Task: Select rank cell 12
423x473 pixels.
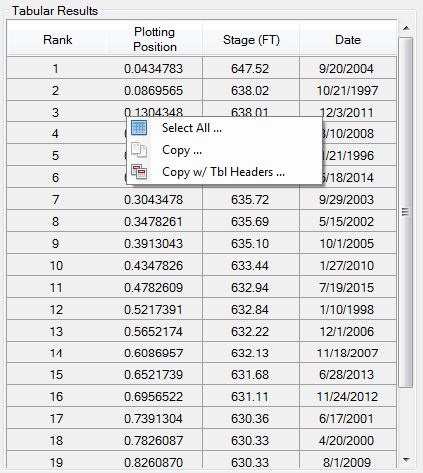Action: coord(56,309)
